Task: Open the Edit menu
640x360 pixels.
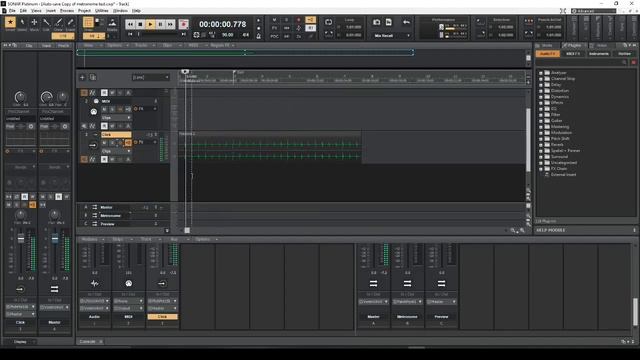Action: coord(23,11)
